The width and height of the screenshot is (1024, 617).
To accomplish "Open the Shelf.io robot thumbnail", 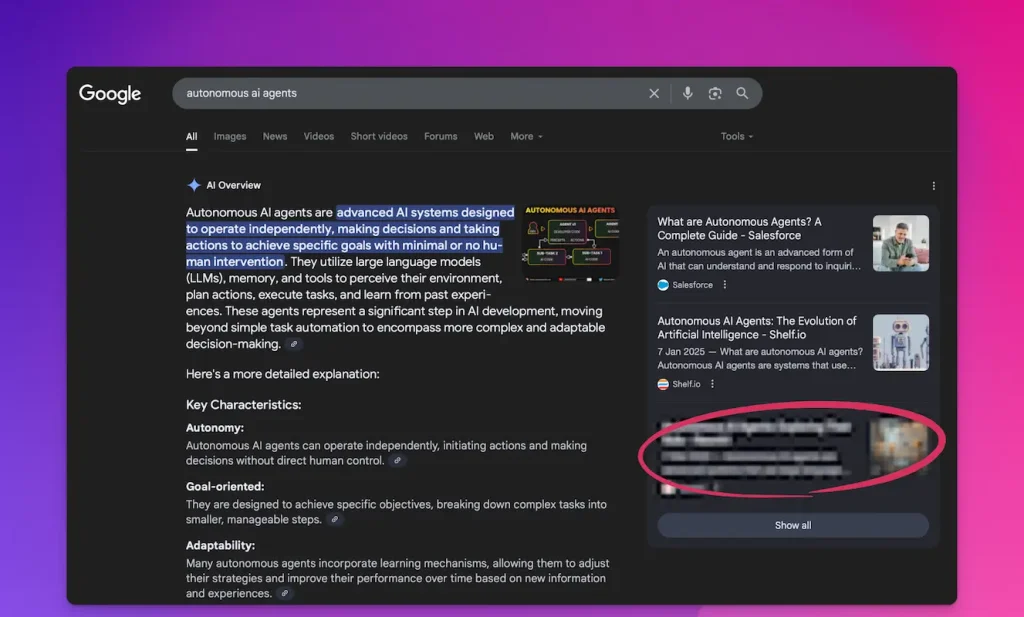I will click(901, 343).
